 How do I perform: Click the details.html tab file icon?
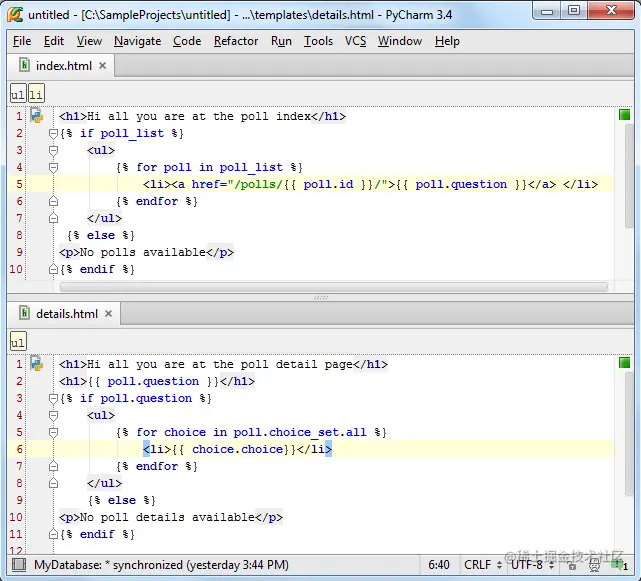[25, 313]
